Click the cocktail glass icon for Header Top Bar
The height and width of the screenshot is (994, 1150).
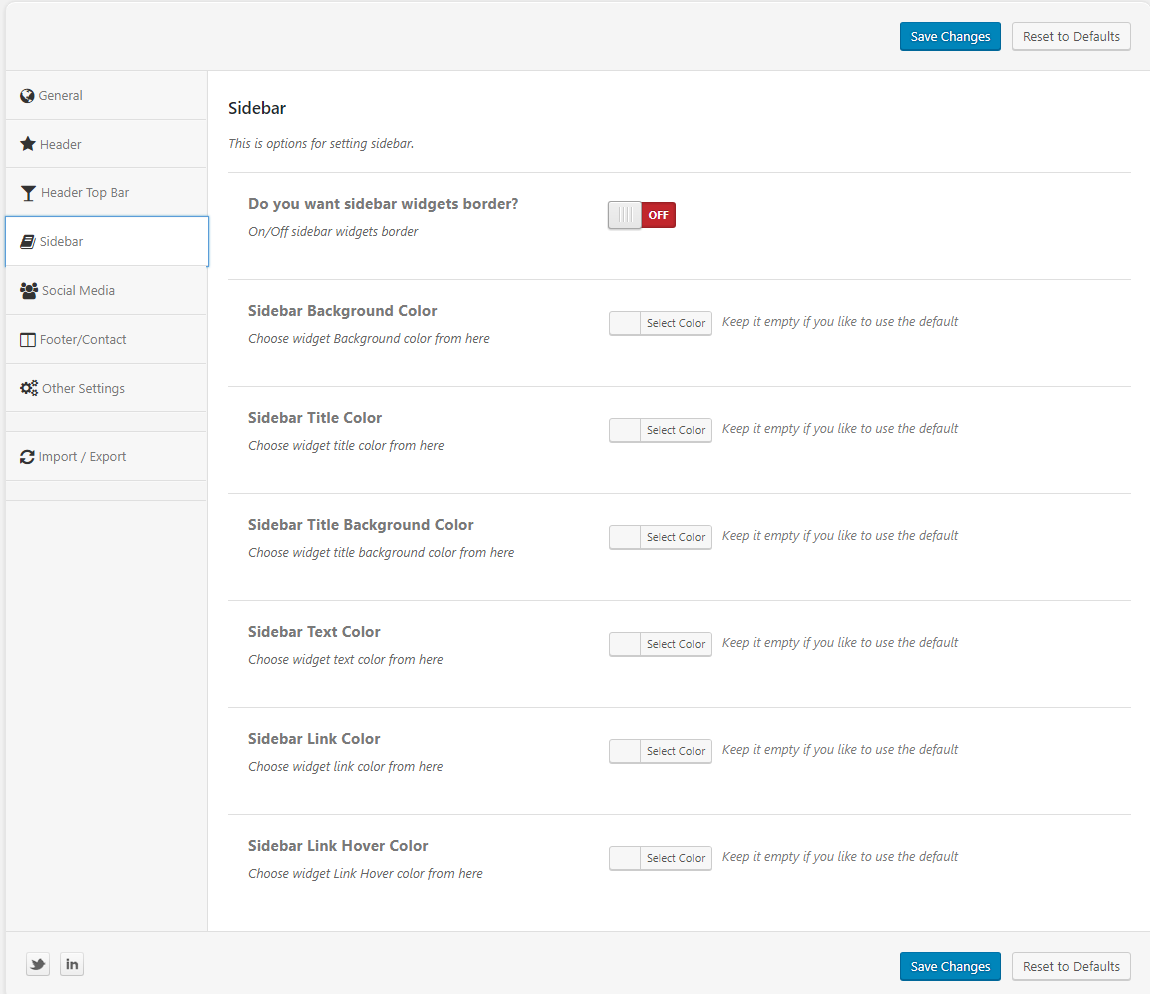(x=28, y=193)
